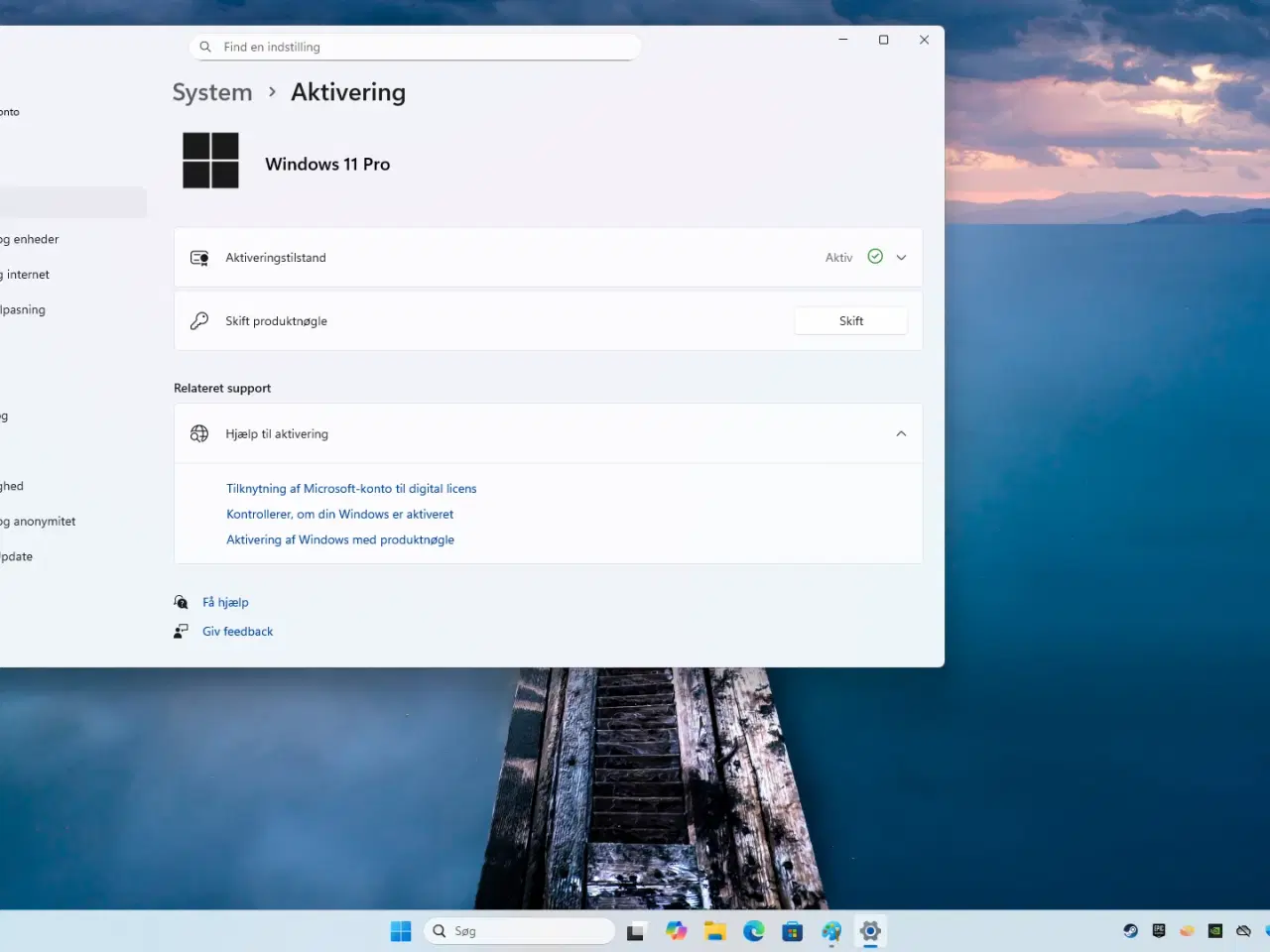Open the Windows Start menu
Viewport: 1270px width, 952px height.
pos(401,931)
